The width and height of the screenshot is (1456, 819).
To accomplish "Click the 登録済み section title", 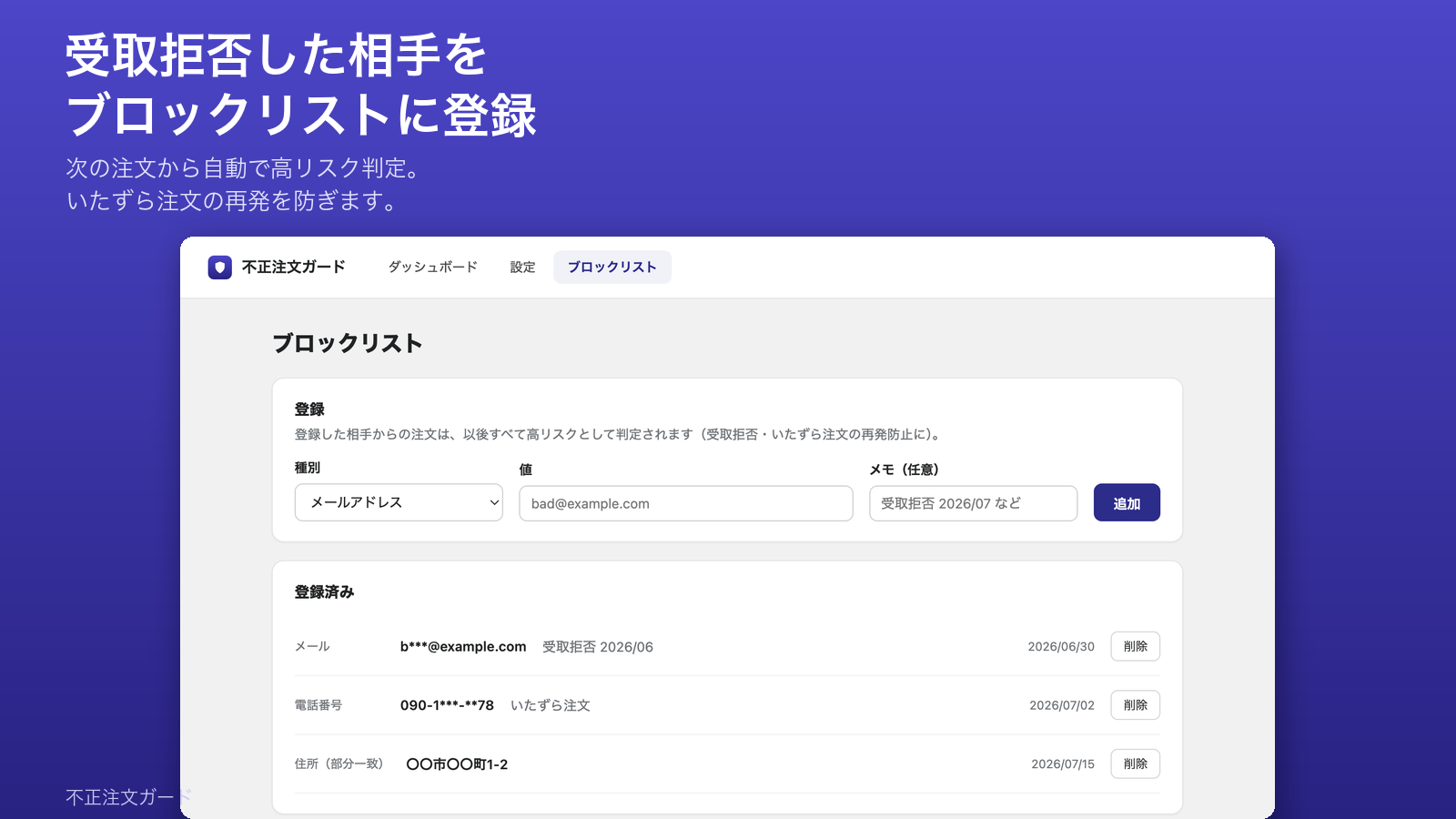I will pos(324,591).
